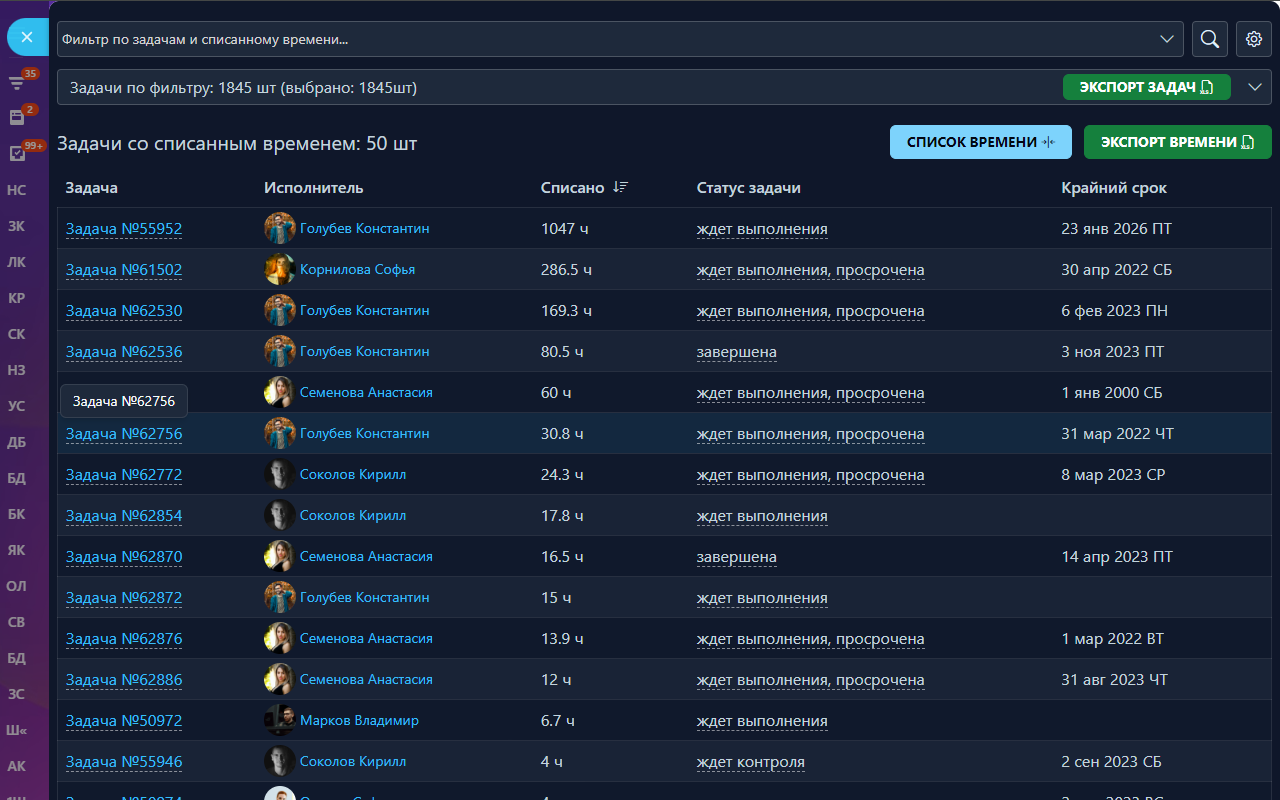This screenshot has width=1280, height=800.
Task: Click the ЭКСПОРТ ВРЕМЕНИ button
Action: coord(1177,142)
